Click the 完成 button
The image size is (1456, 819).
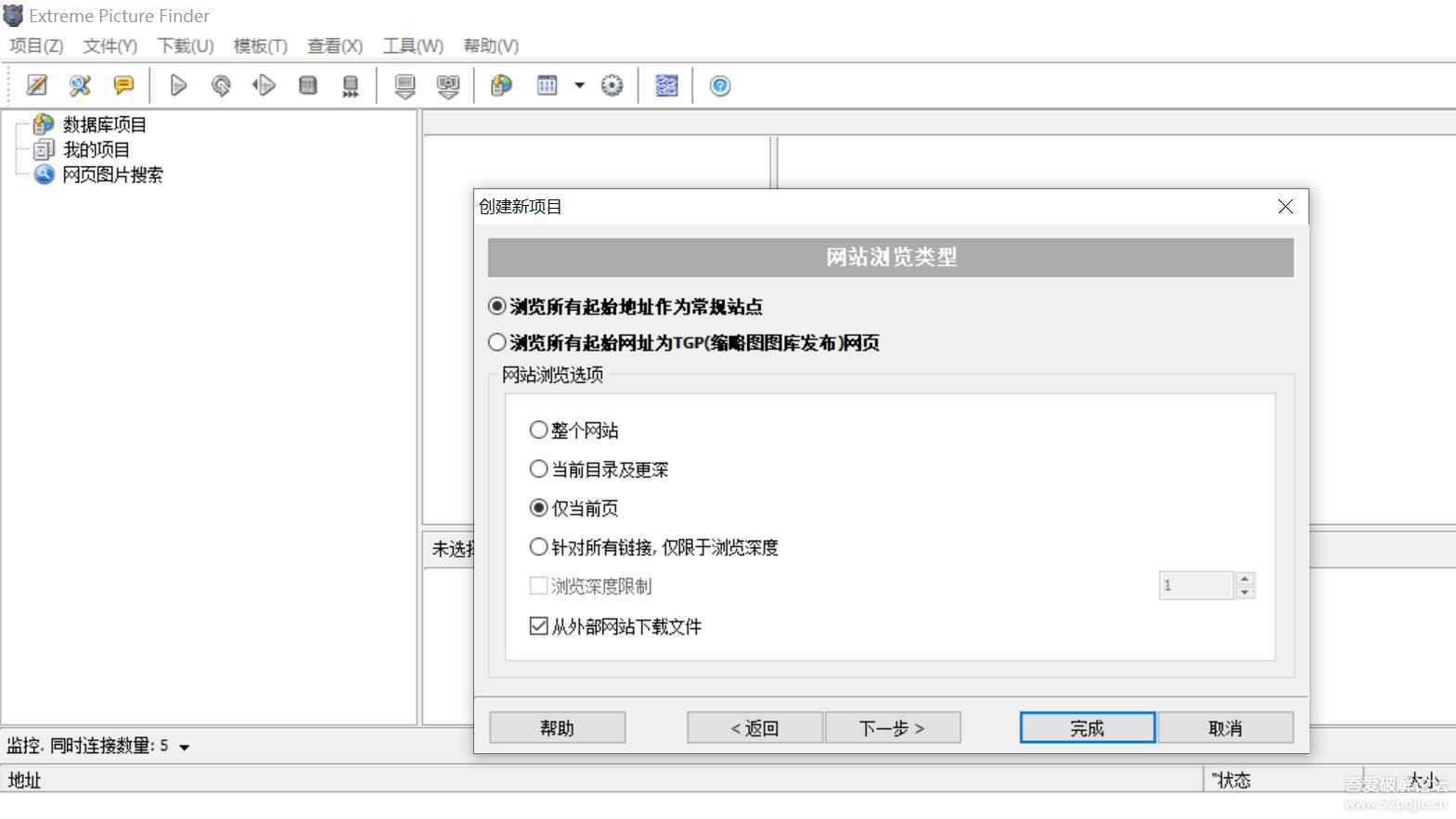tap(1087, 728)
